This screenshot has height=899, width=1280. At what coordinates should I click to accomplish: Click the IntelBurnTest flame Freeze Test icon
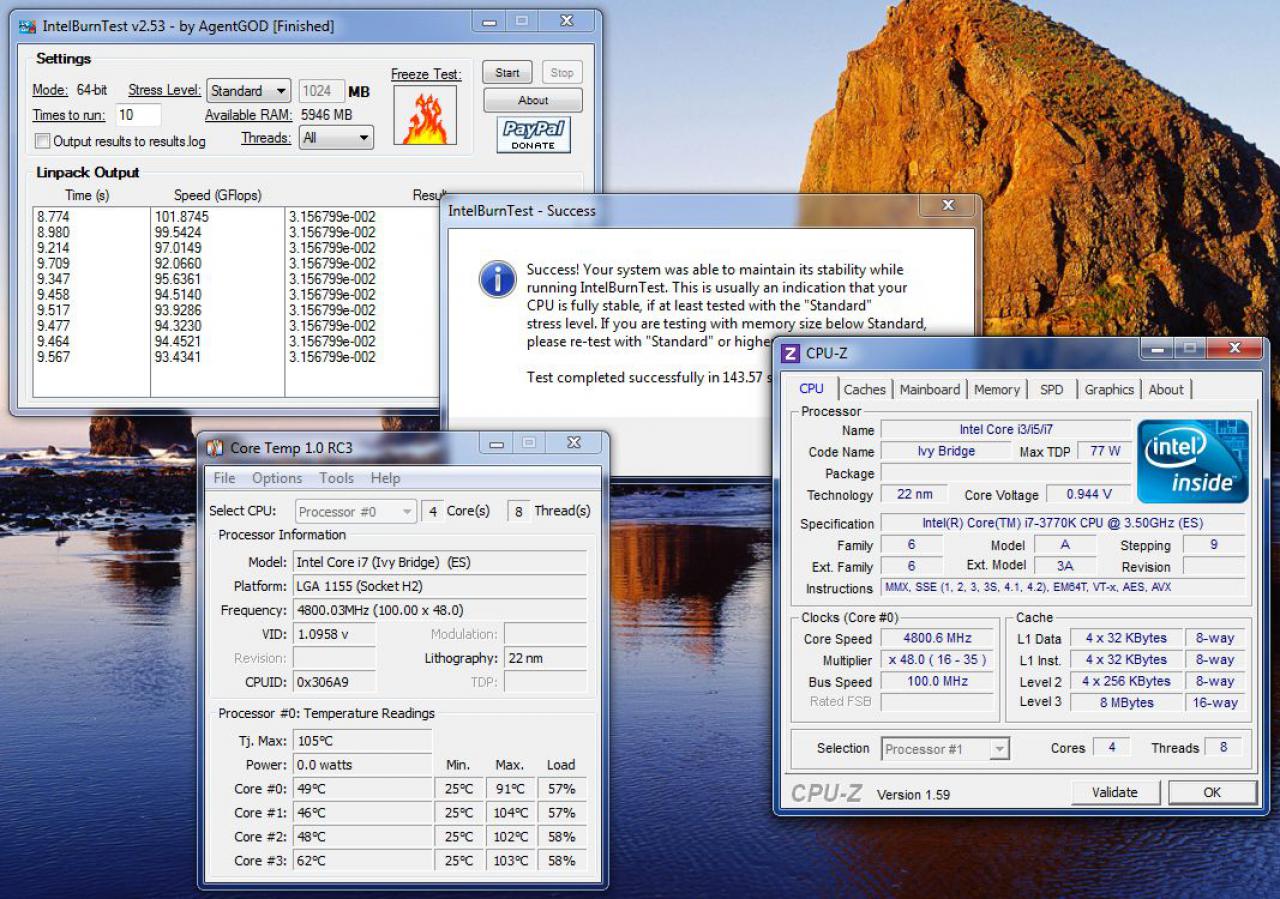pyautogui.click(x=424, y=116)
